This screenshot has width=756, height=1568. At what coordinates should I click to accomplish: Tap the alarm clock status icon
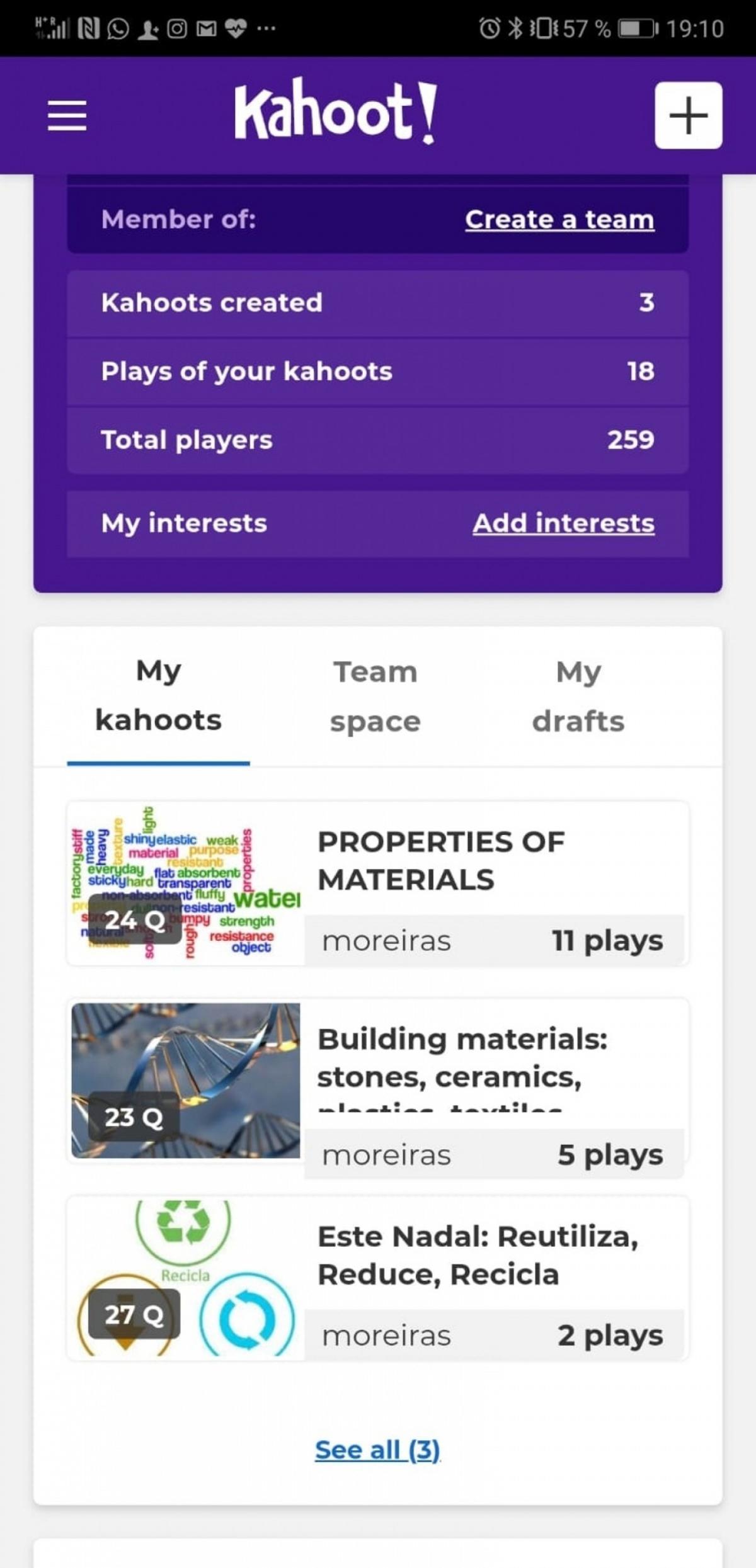click(x=489, y=28)
